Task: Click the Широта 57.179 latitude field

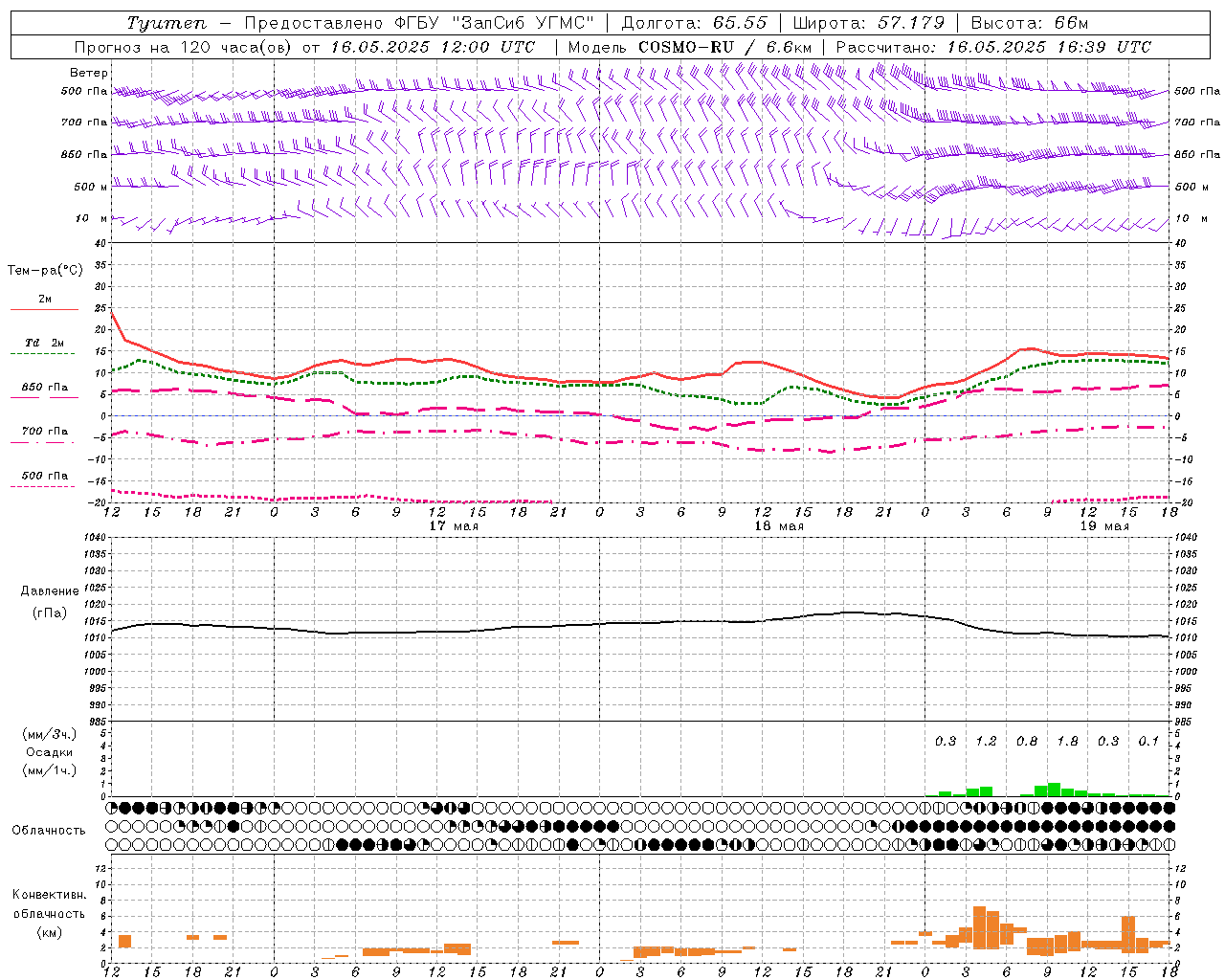Action: coord(869,23)
